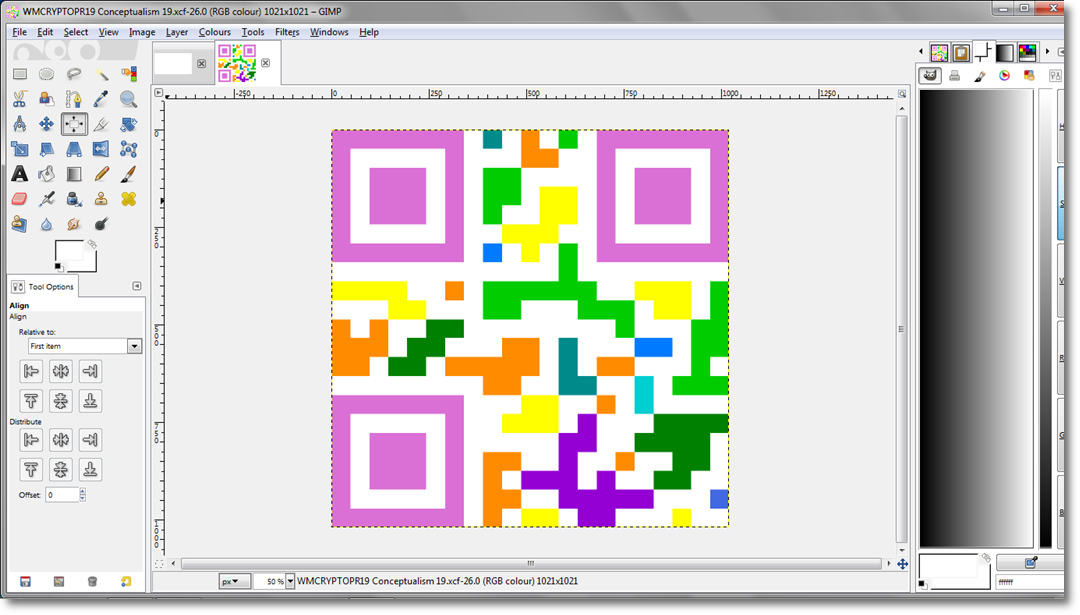Align centre horizontally in Align section
1080x615 pixels.
point(61,371)
